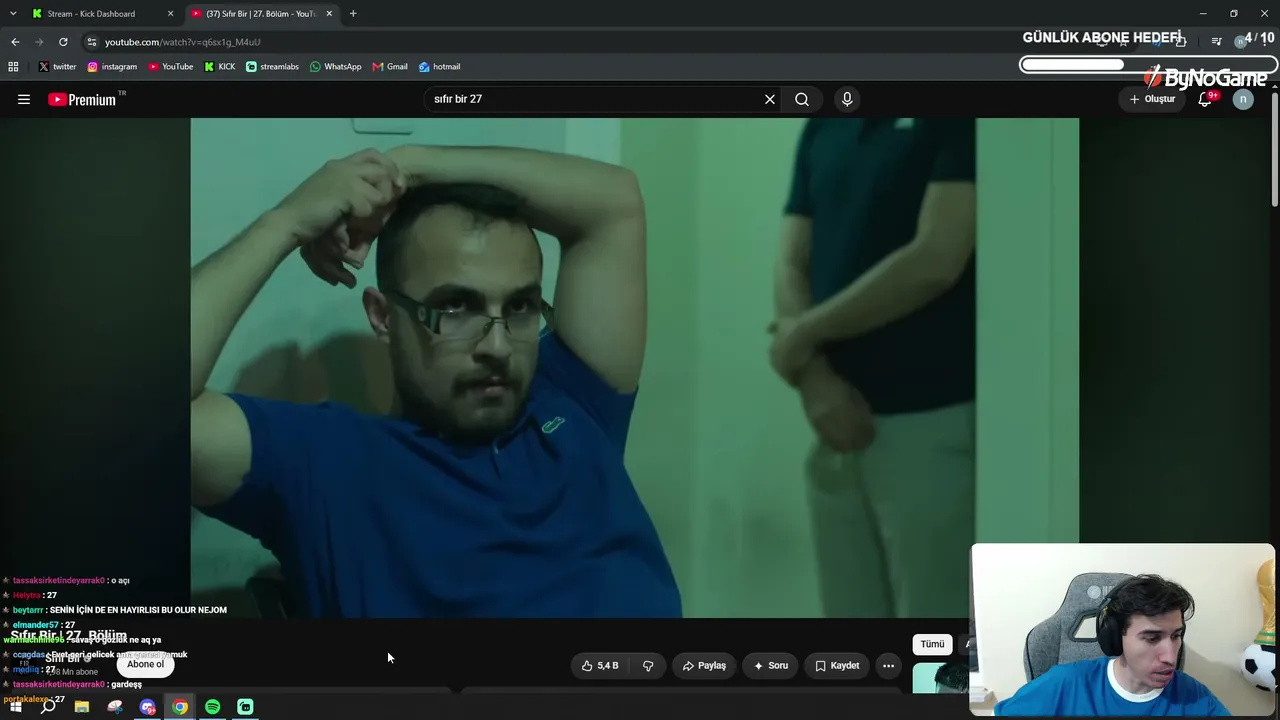1280x720 pixels.
Task: Expand the tab search dropdown arrow
Action: click(13, 14)
